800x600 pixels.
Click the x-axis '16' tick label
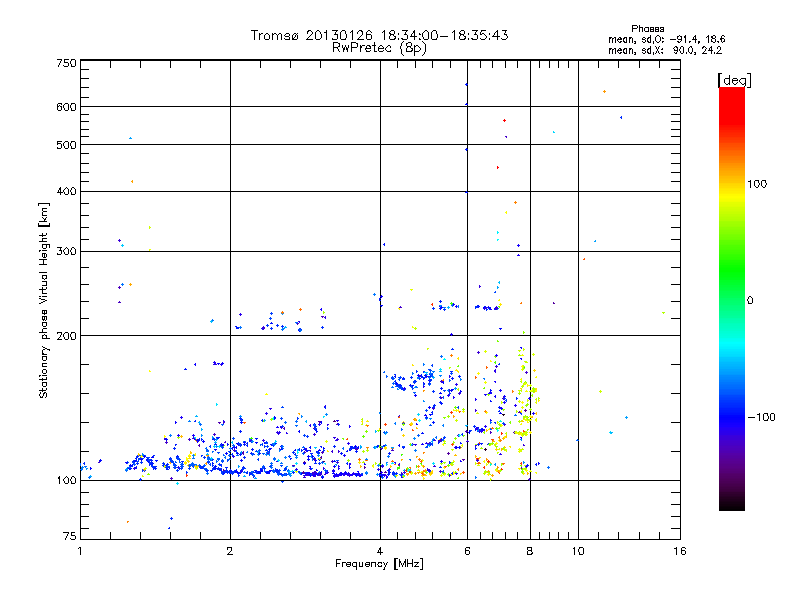pos(680,551)
